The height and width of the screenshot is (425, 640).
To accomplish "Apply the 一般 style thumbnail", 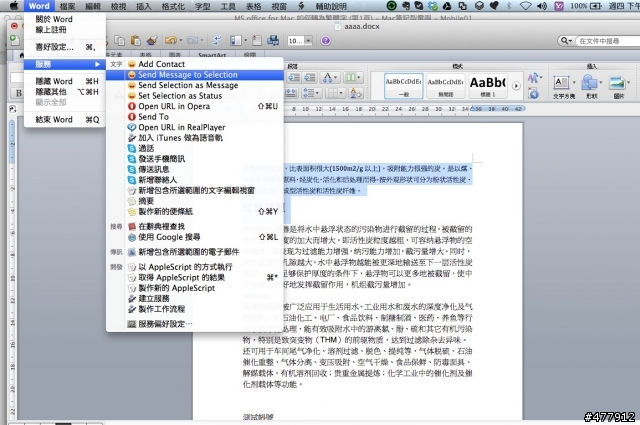I will pos(404,86).
